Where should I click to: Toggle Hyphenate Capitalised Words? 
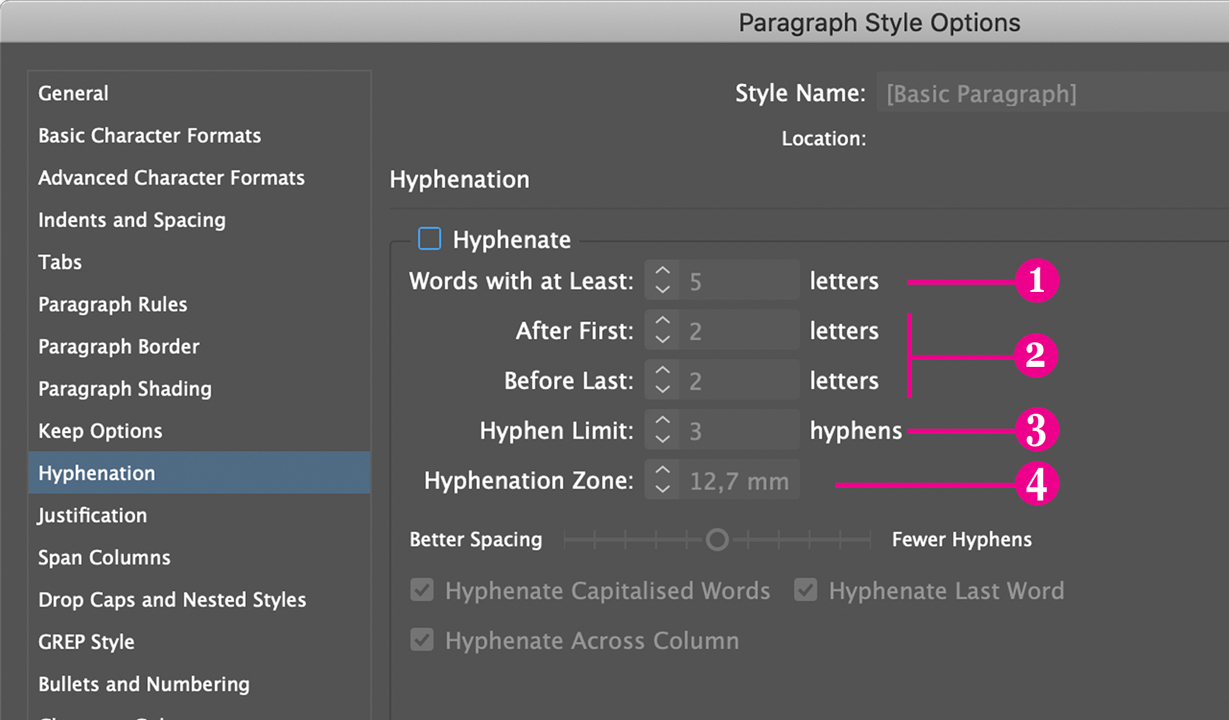pos(422,590)
